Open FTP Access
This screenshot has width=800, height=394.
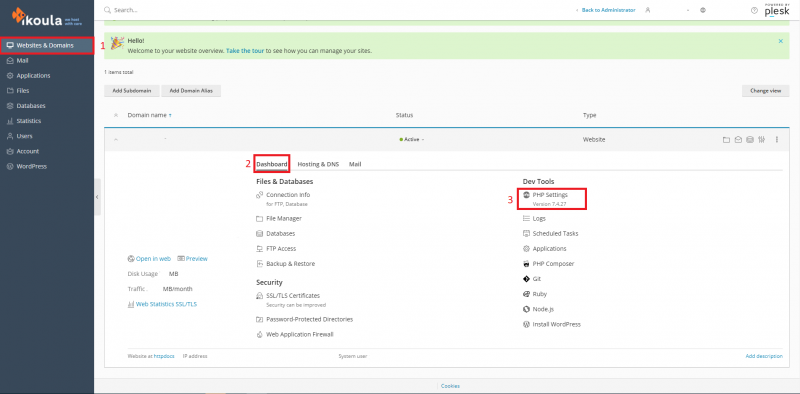tap(281, 249)
